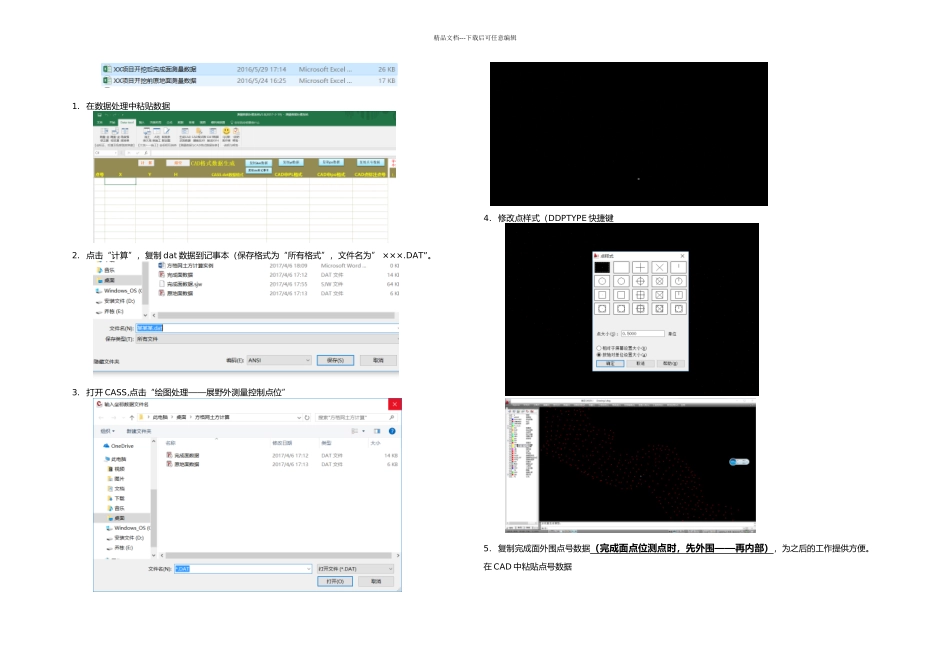The image size is (950, 672).
Task: Select the short vertical tick point style
Action: (x=679, y=267)
